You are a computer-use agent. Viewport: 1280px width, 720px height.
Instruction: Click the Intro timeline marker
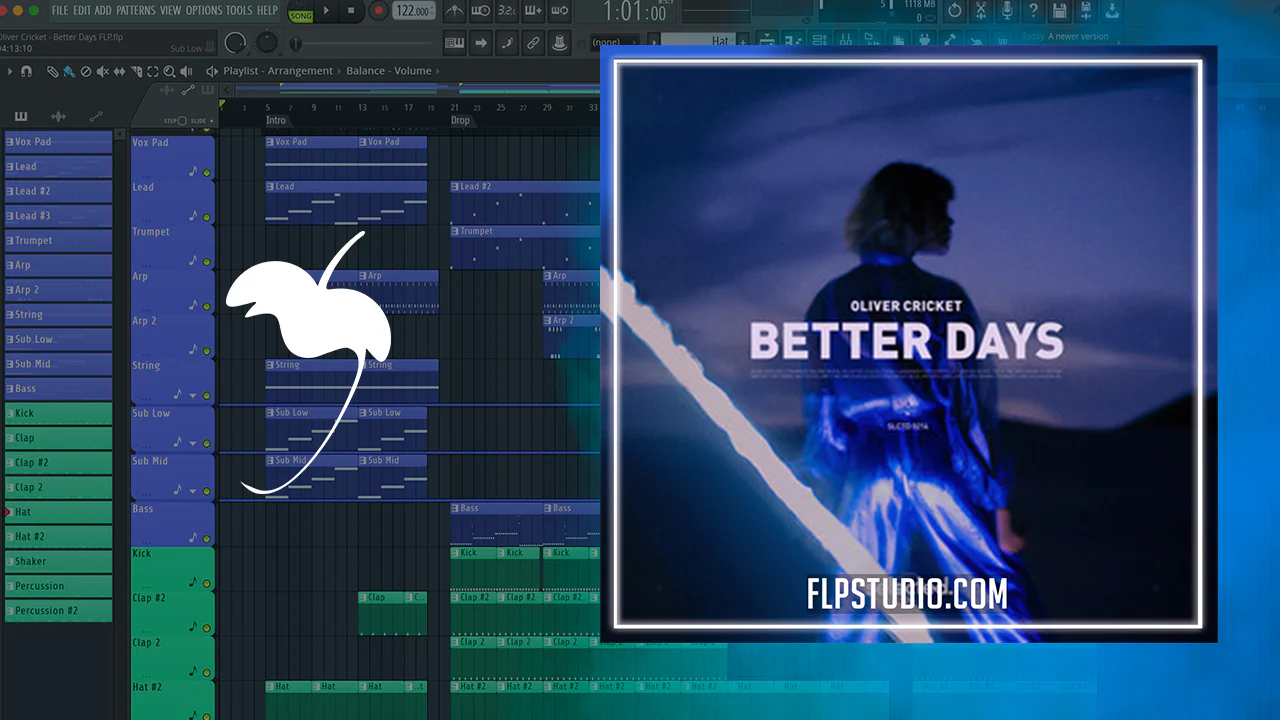pyautogui.click(x=276, y=120)
